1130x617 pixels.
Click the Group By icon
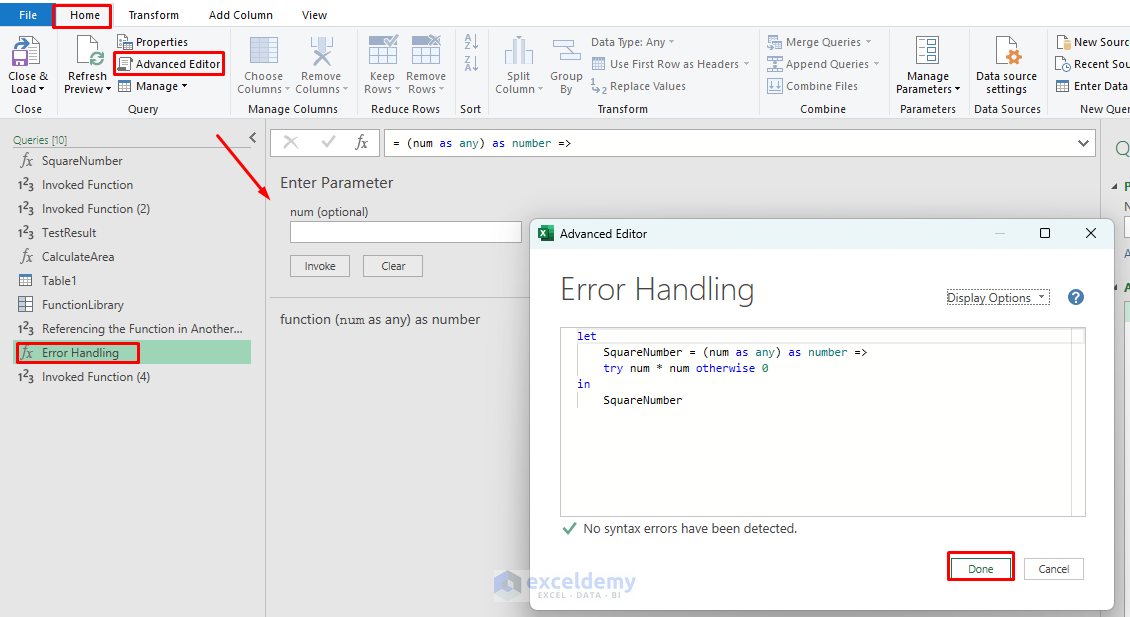(566, 50)
